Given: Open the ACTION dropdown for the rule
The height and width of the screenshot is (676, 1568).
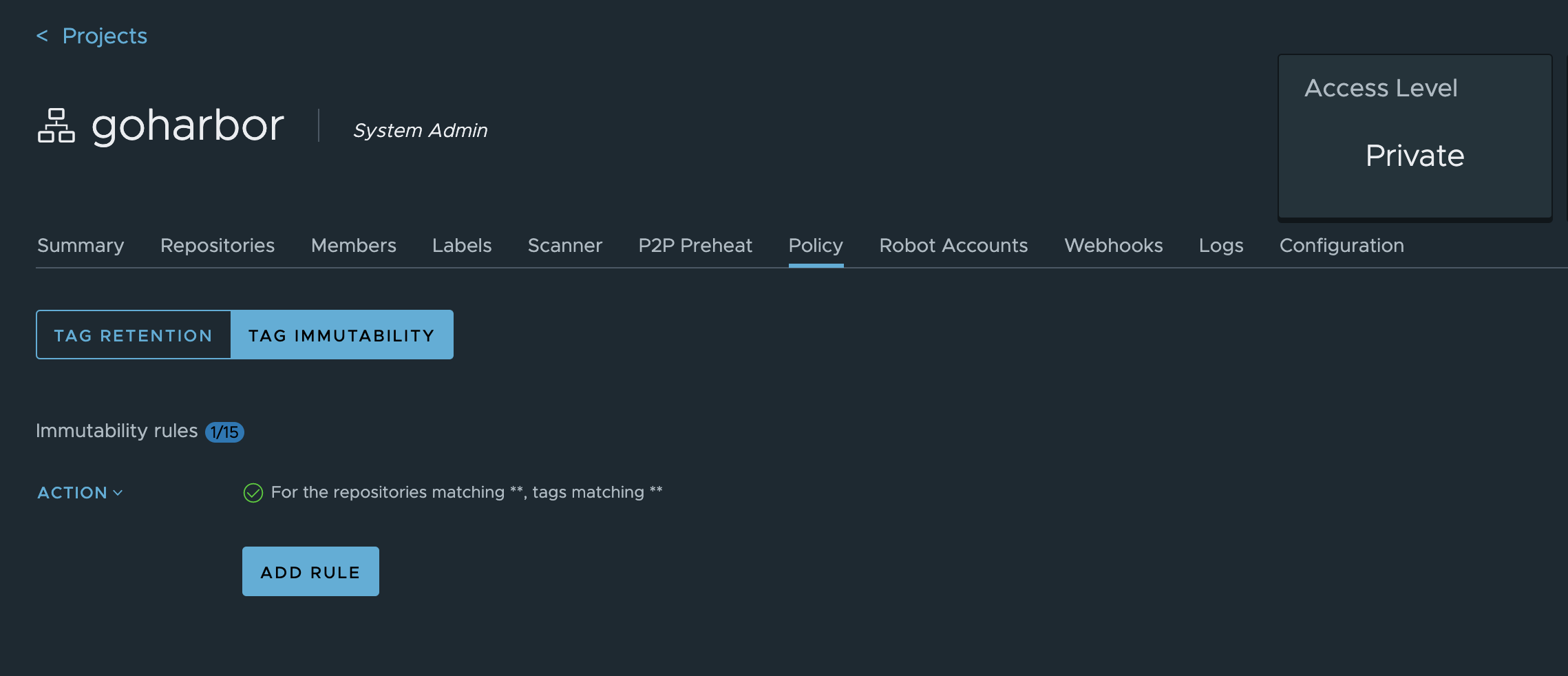Looking at the screenshot, I should [79, 492].
